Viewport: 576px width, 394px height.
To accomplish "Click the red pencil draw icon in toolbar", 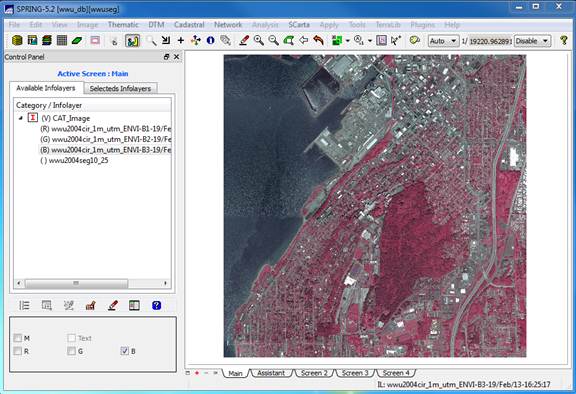I will click(244, 40).
